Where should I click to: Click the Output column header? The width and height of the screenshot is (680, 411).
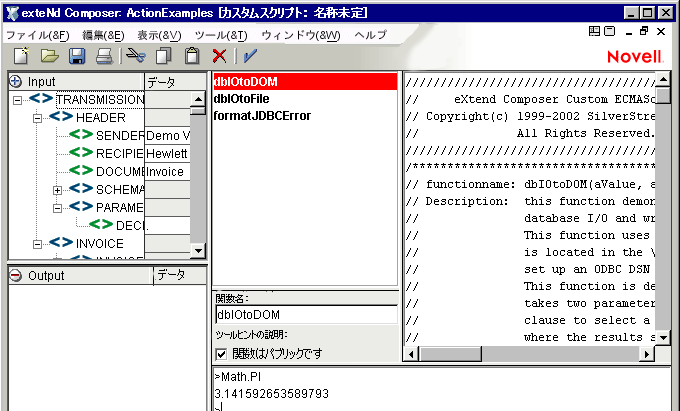(81, 276)
